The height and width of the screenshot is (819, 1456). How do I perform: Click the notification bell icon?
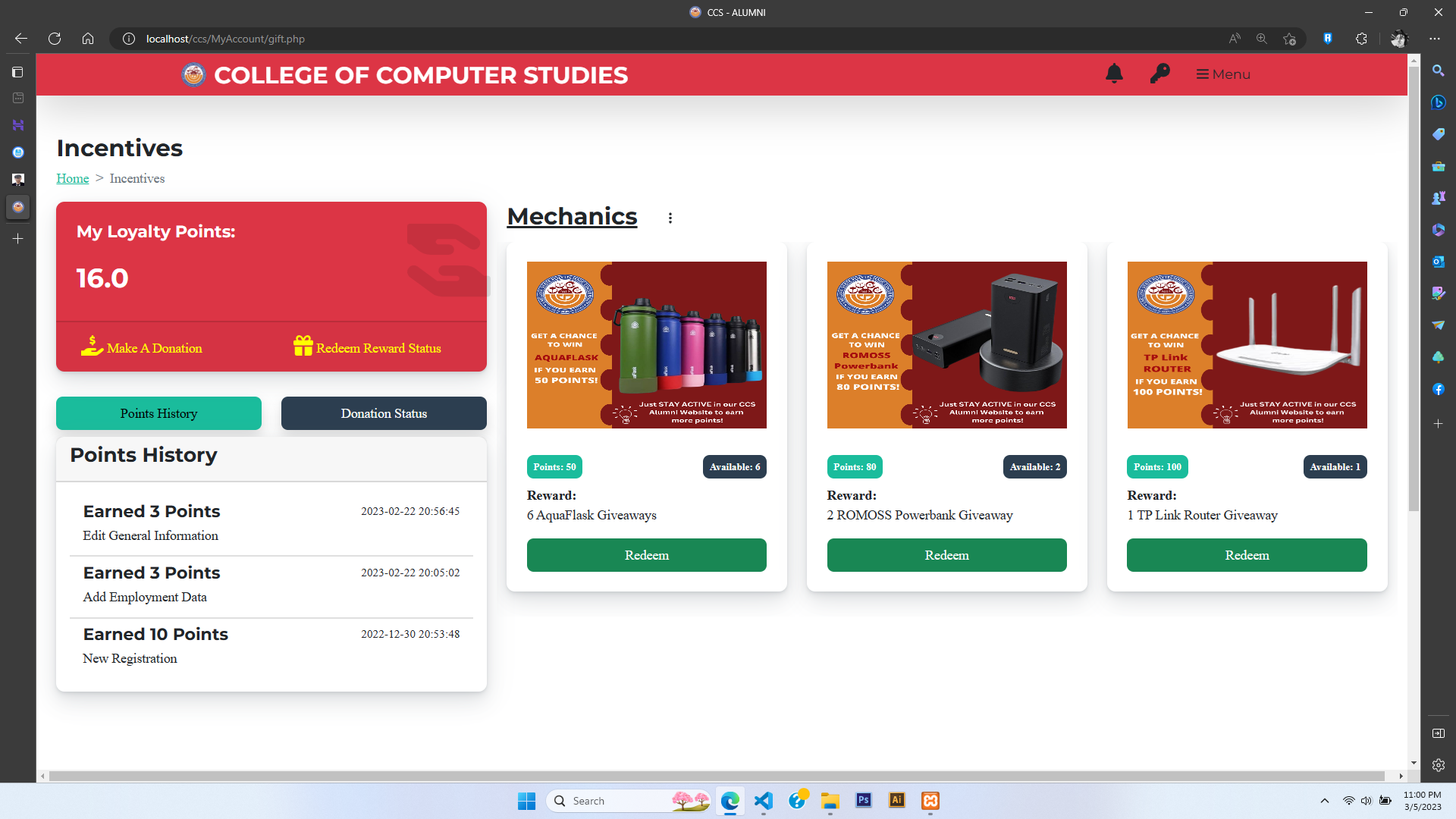(1114, 74)
